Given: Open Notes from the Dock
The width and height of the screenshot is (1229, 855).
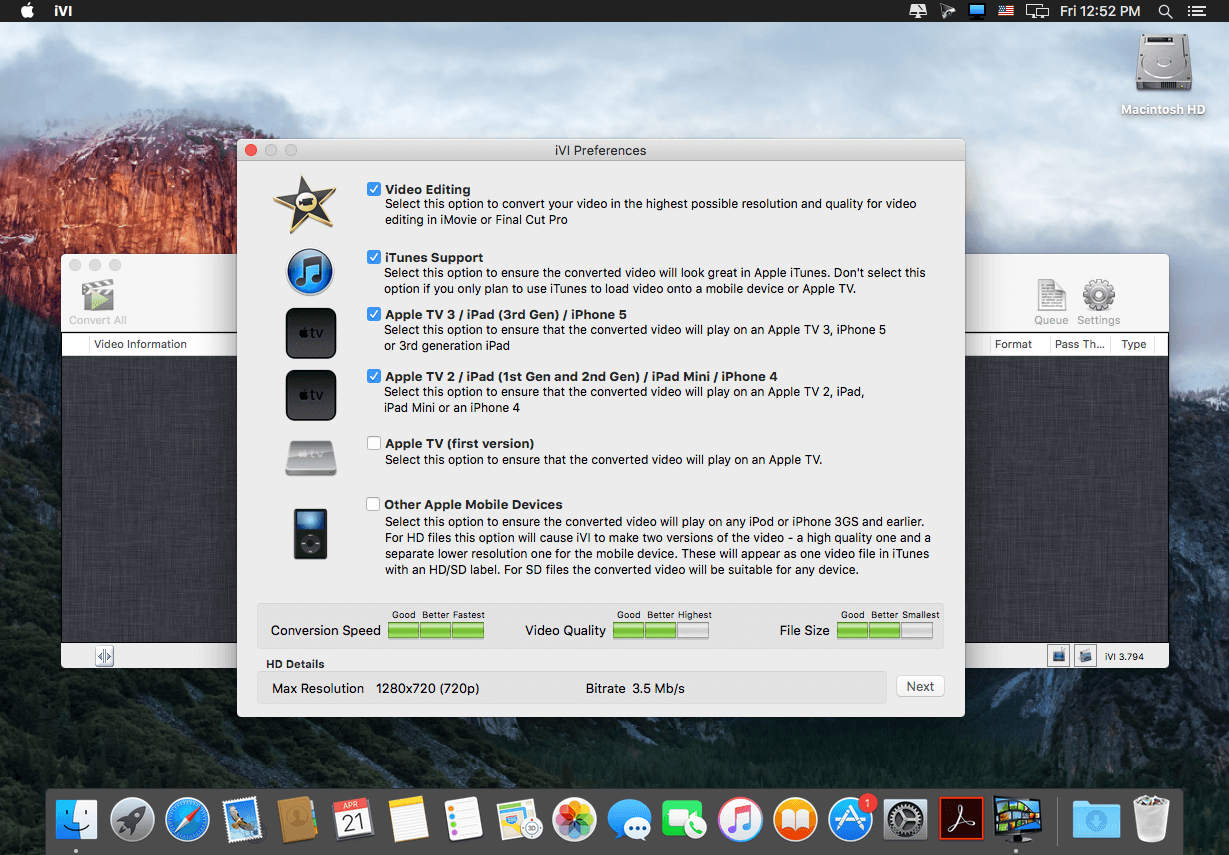Looking at the screenshot, I should coord(408,820).
